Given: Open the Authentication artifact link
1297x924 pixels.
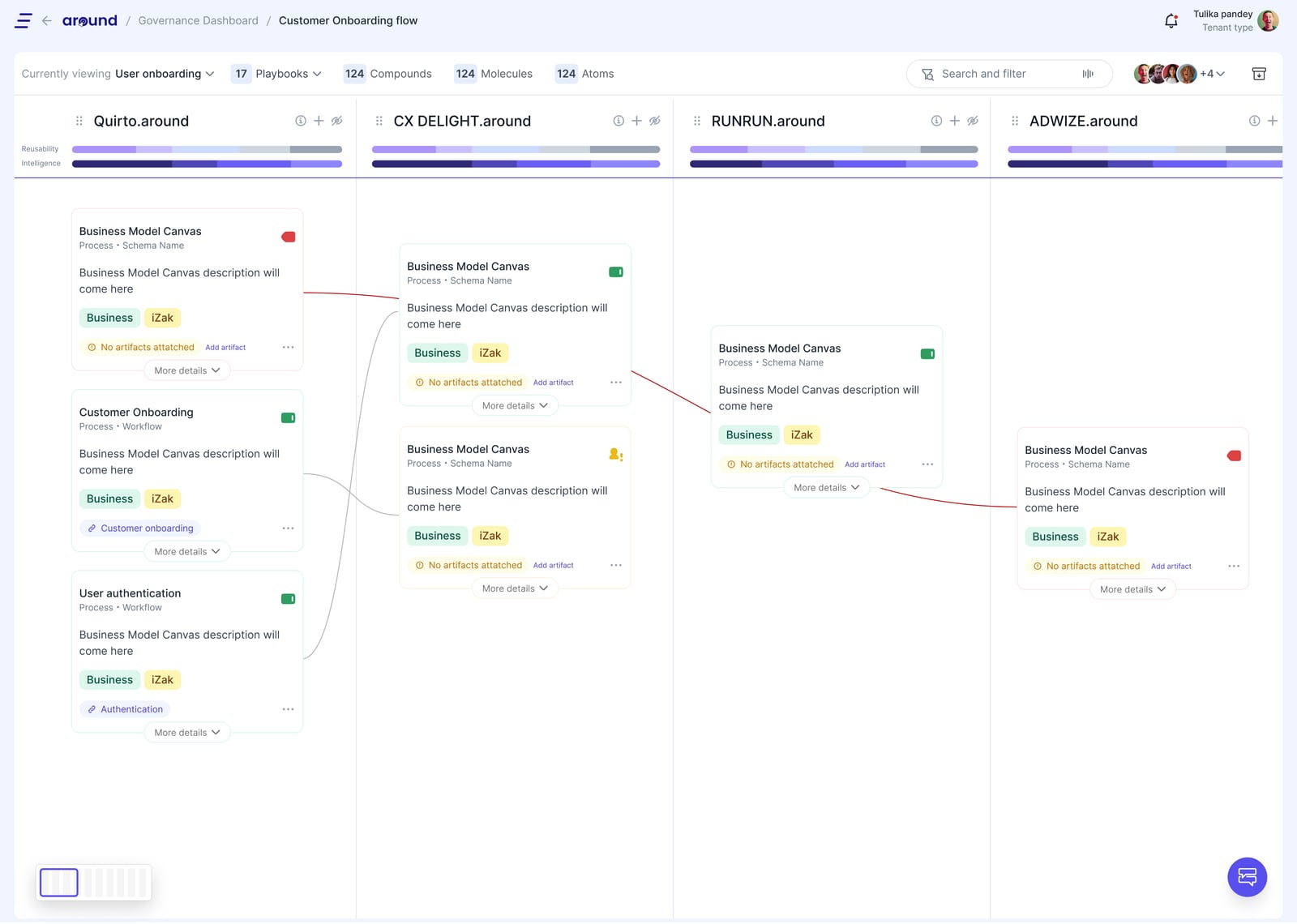Looking at the screenshot, I should pos(125,709).
